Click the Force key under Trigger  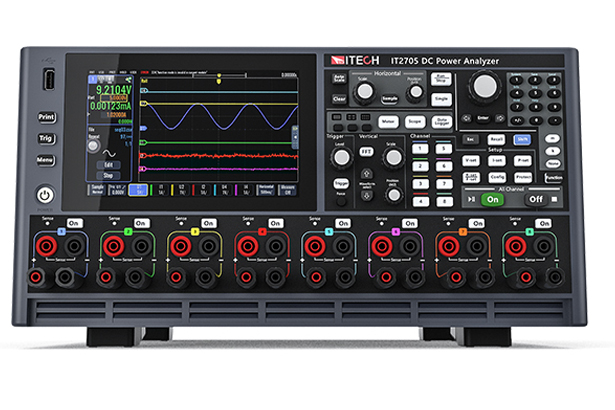341,201
